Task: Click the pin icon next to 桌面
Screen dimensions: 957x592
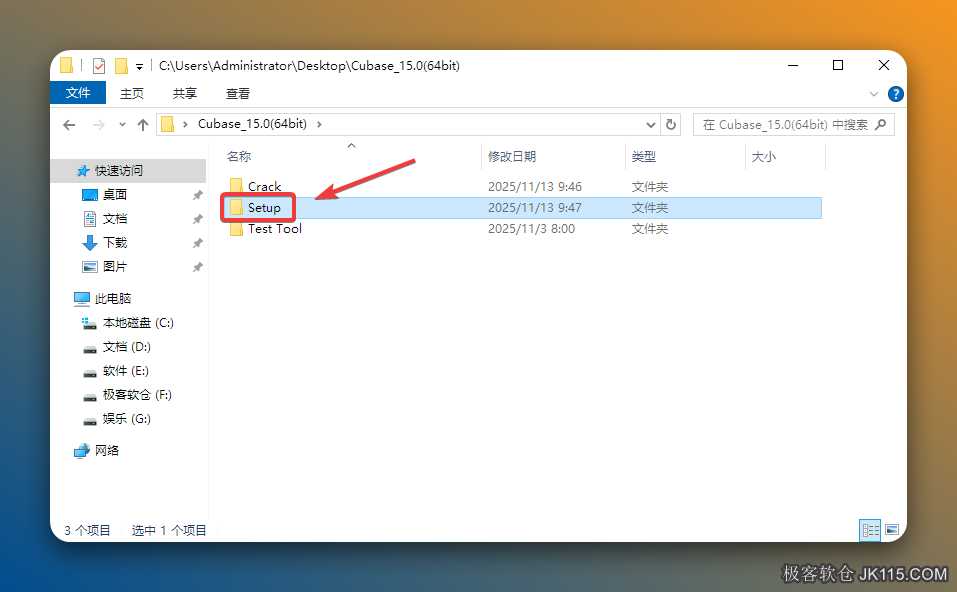Action: pos(197,195)
